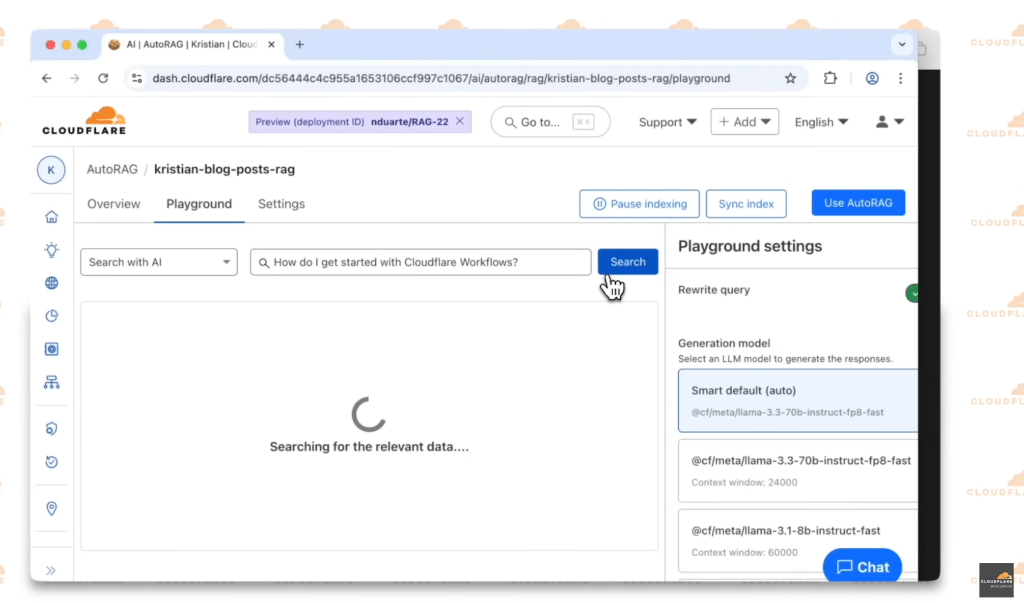Click the clock history sidebar icon

click(x=51, y=462)
